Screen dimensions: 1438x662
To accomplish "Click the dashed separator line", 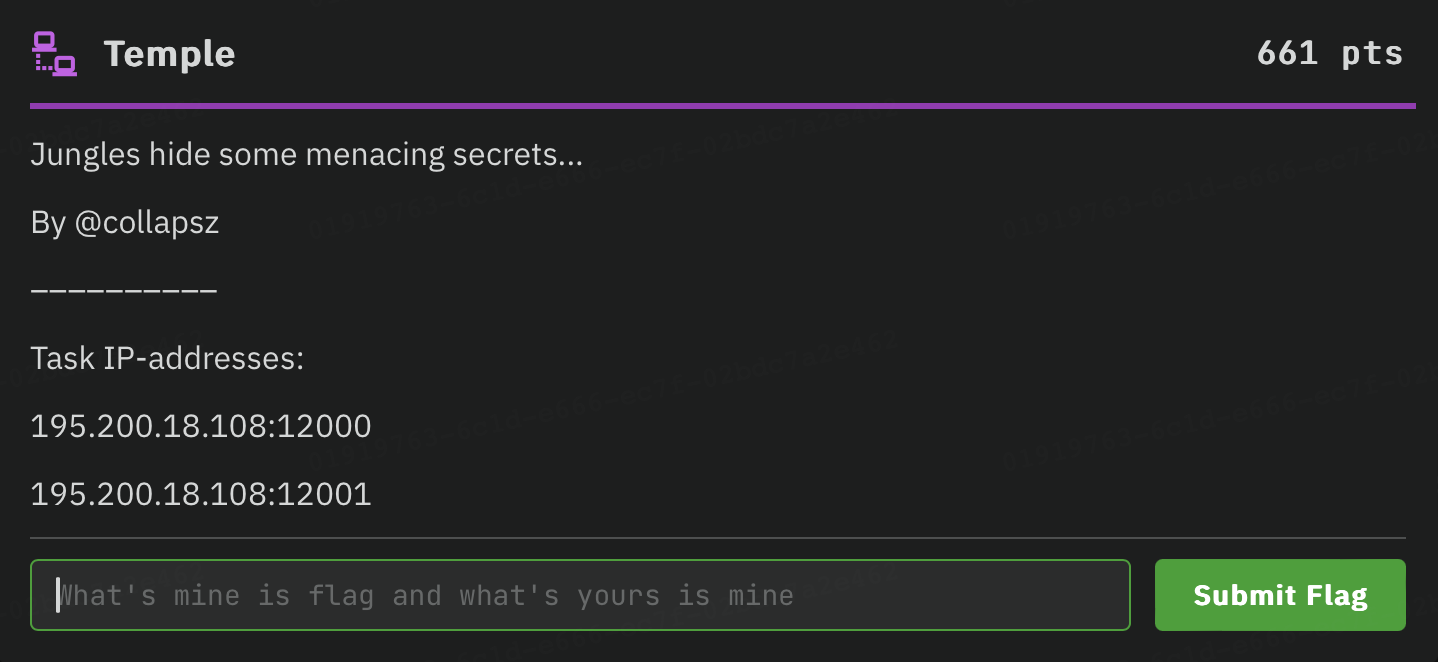I will (124, 291).
